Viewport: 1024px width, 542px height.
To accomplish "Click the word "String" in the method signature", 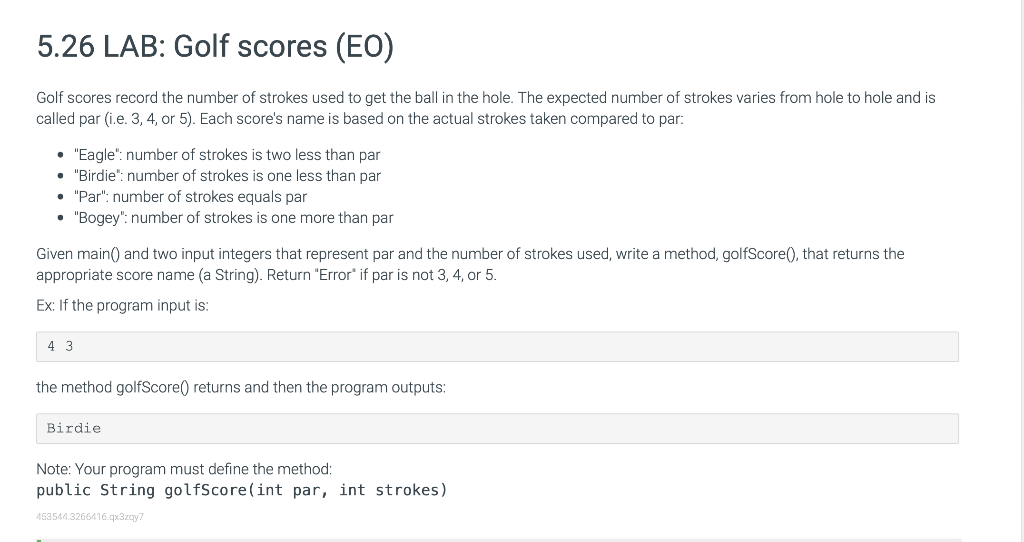I will click(127, 490).
